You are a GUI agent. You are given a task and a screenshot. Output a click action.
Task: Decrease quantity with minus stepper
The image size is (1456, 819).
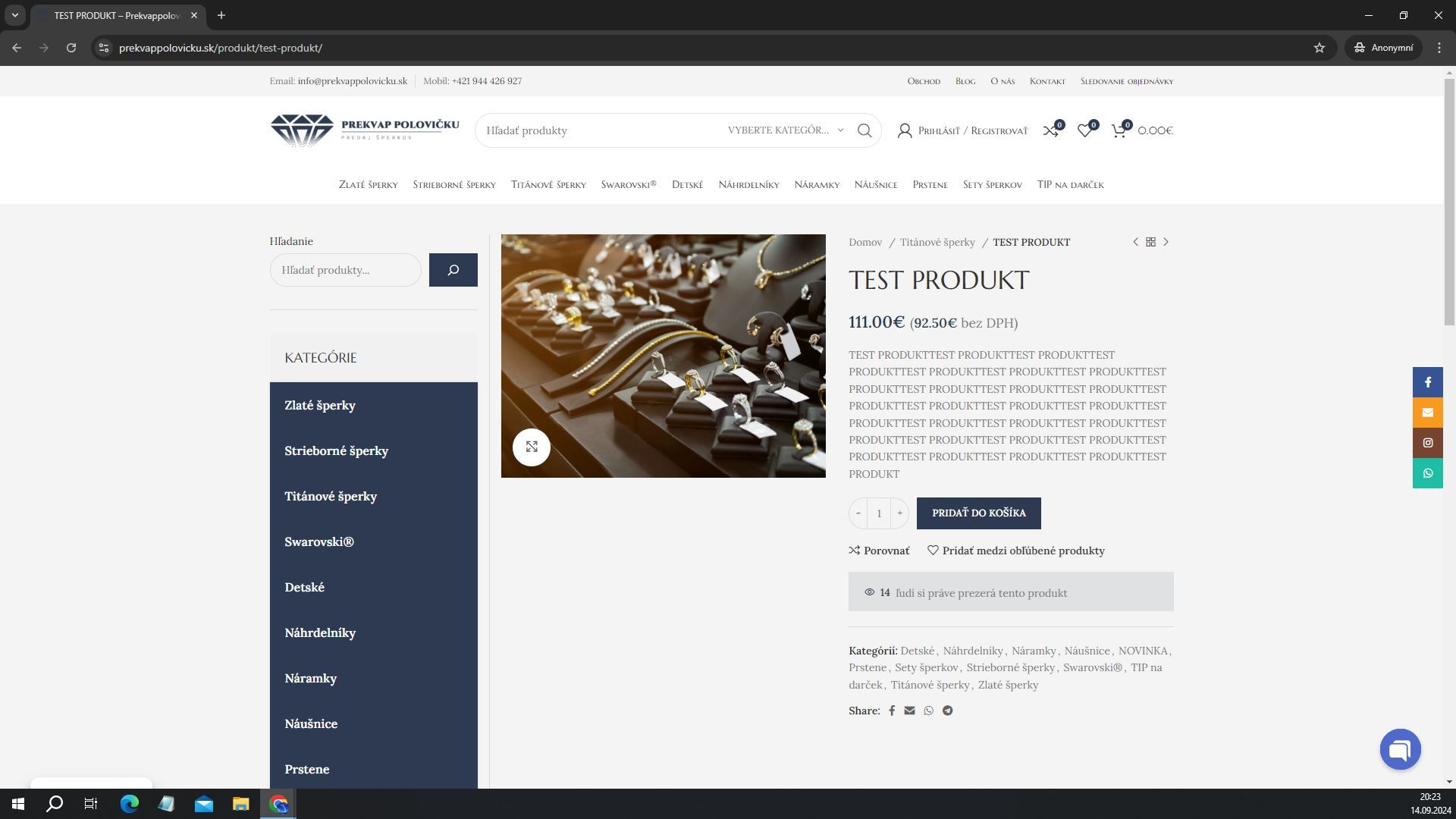(858, 513)
